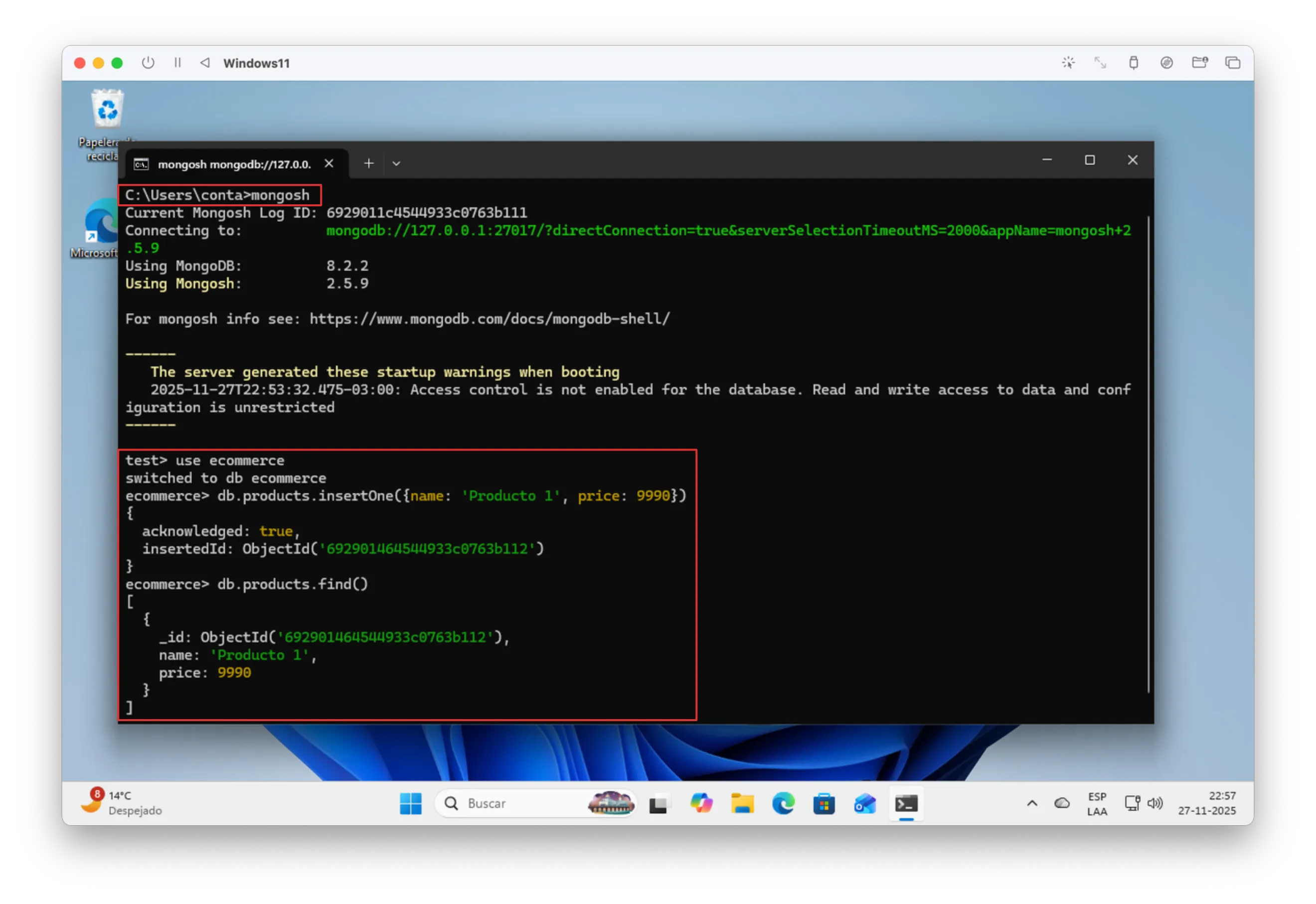Image resolution: width=1316 pixels, height=904 pixels.
Task: Click the VM windows overview icon
Action: point(1233,63)
